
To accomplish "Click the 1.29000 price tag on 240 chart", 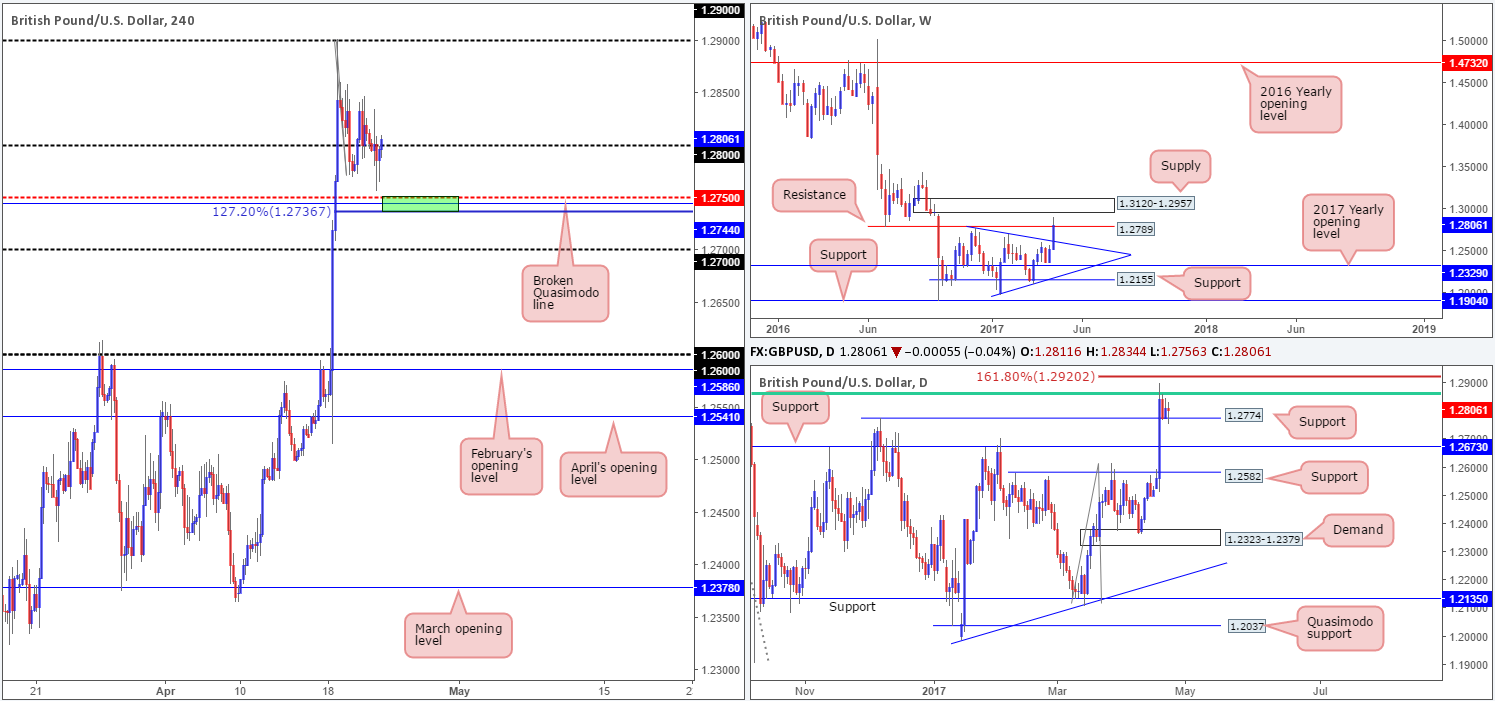I will point(719,9).
